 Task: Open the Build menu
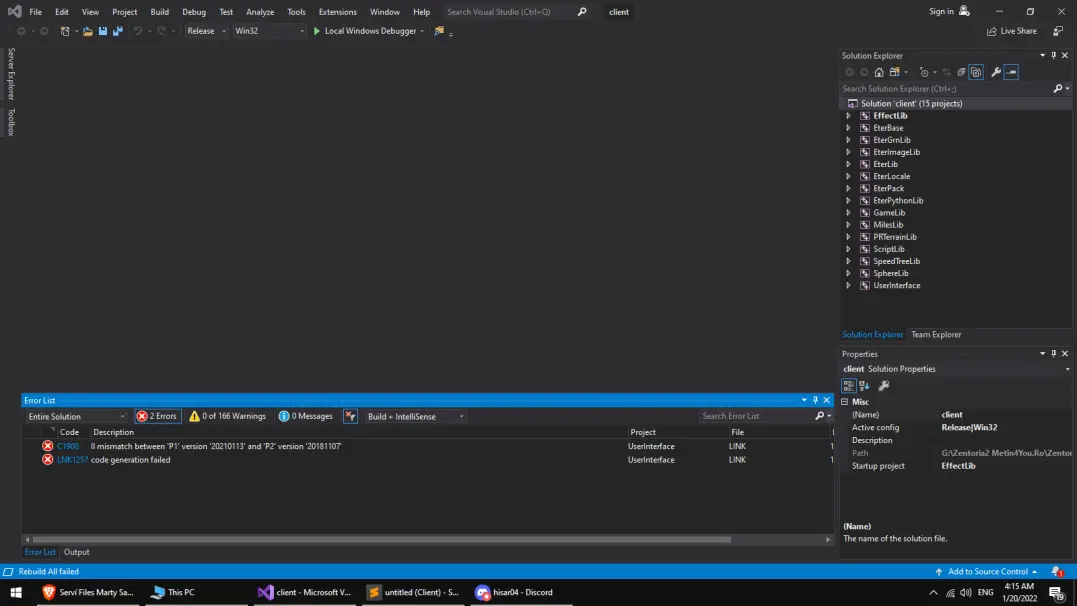pos(160,12)
